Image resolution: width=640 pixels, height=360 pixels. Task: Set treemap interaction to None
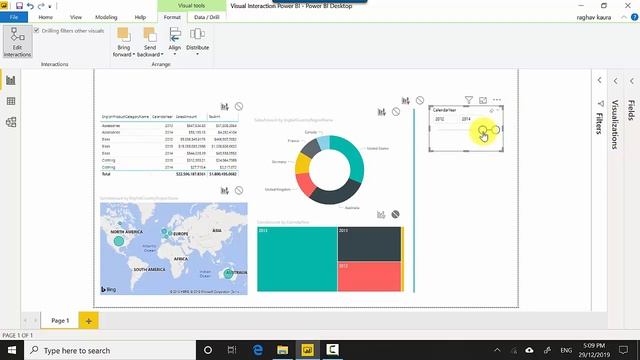tap(395, 214)
